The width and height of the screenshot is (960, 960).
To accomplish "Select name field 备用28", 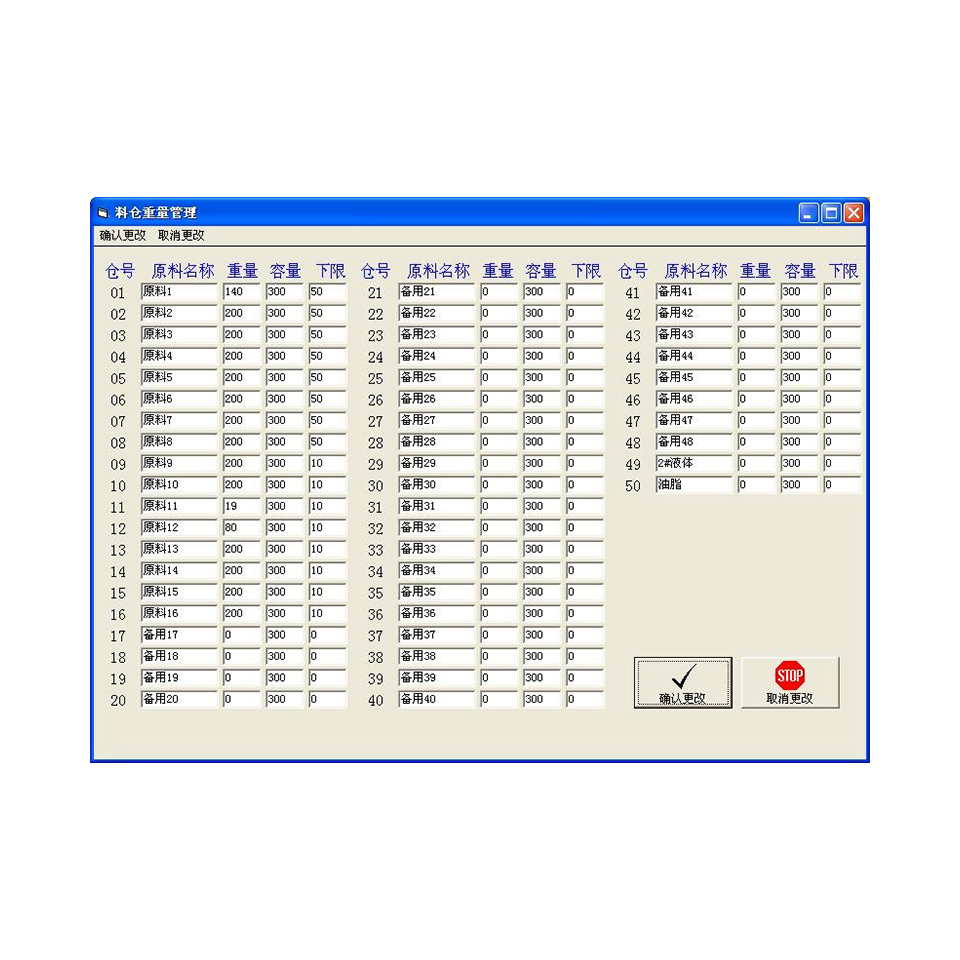I will (x=437, y=442).
